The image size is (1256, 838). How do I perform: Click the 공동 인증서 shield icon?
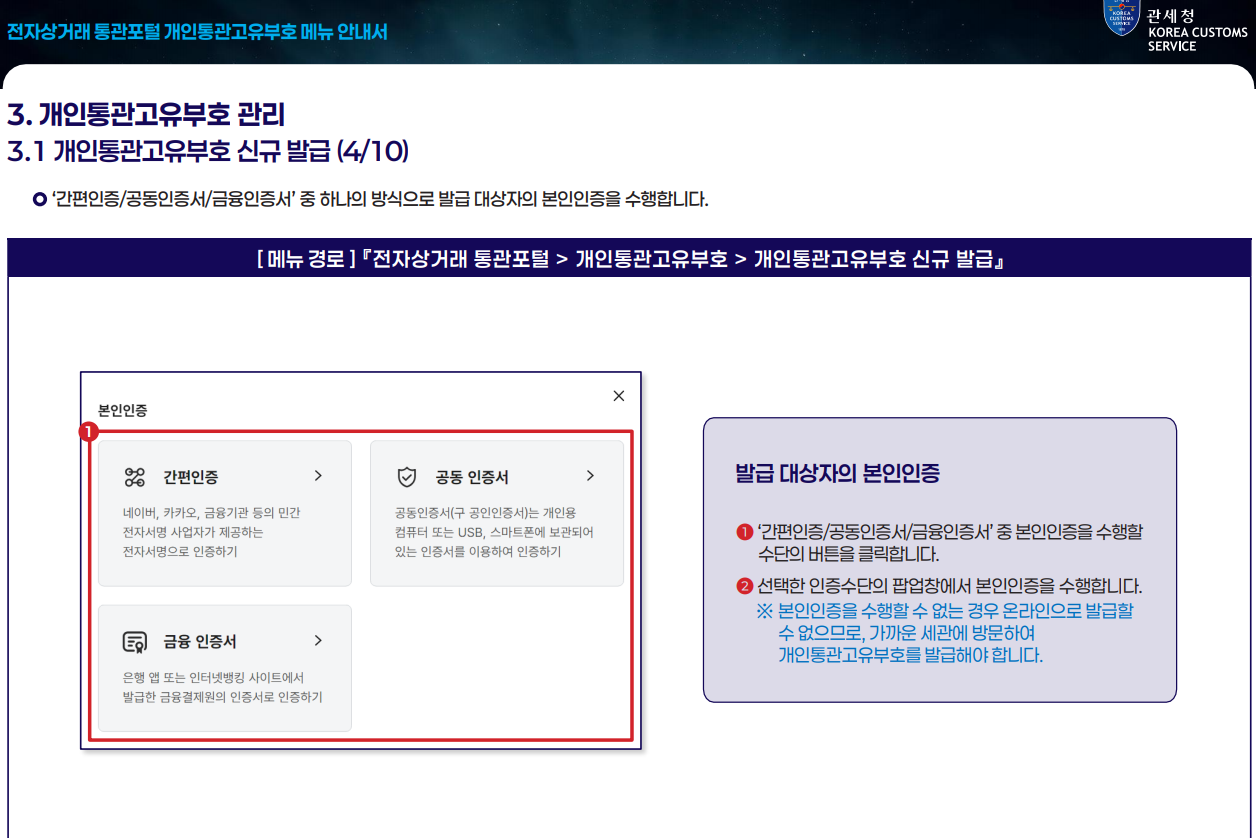pos(407,477)
